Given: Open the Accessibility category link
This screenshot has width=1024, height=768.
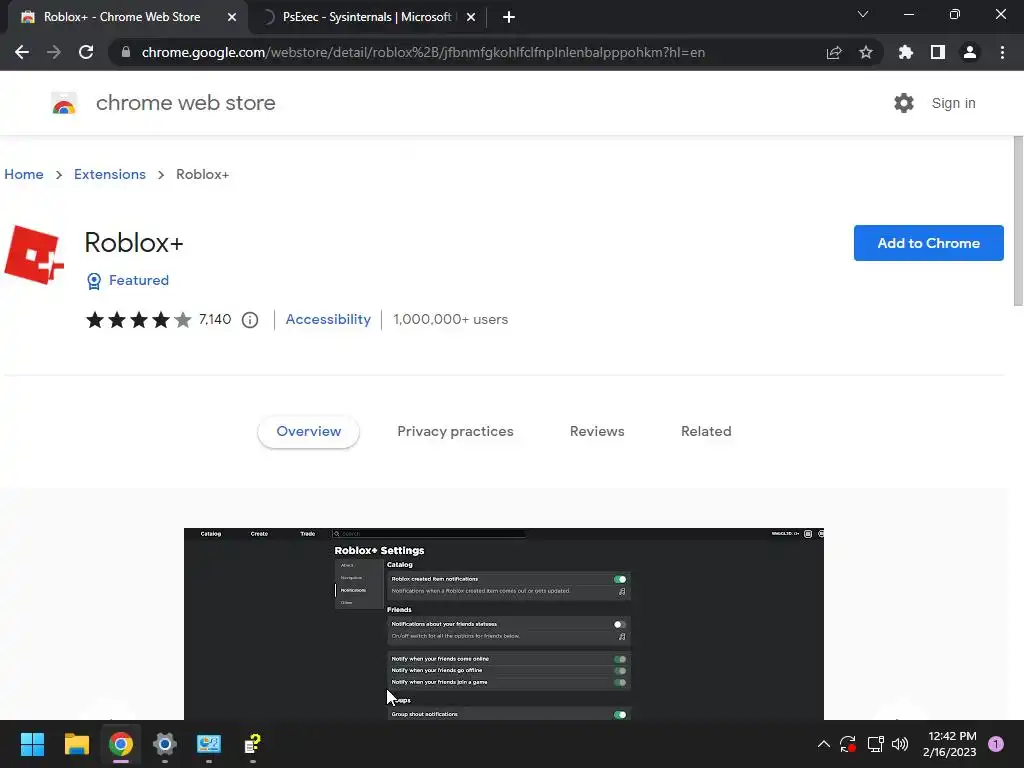Looking at the screenshot, I should point(328,319).
